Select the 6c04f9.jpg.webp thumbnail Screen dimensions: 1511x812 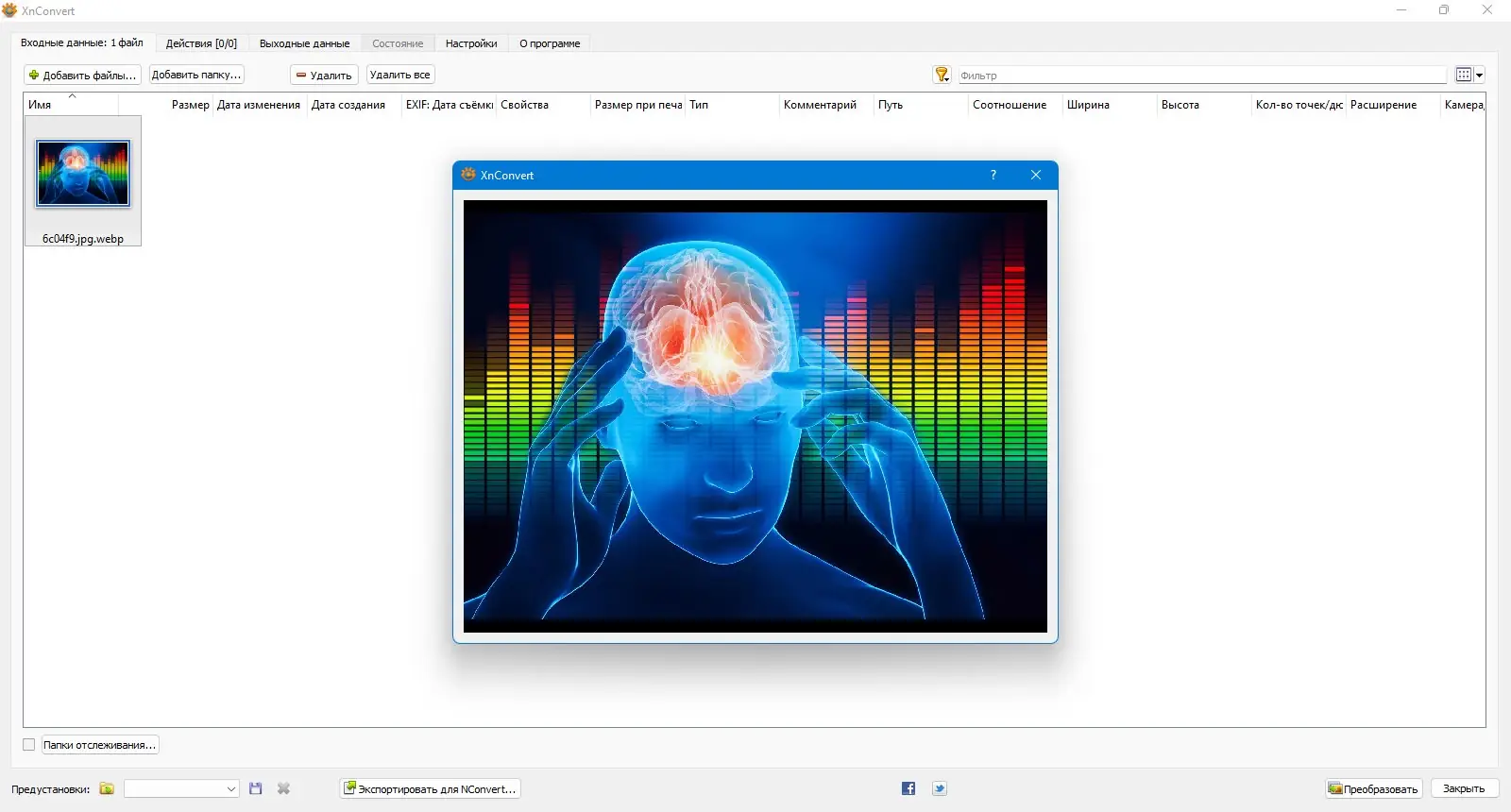point(83,181)
